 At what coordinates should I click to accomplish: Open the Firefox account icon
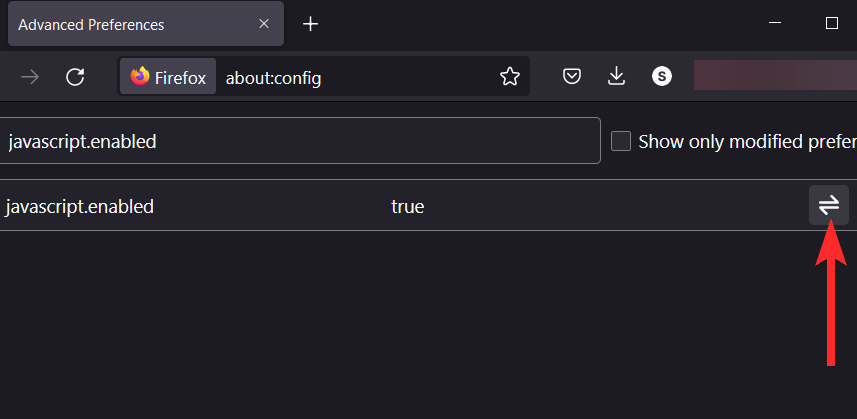tap(661, 77)
